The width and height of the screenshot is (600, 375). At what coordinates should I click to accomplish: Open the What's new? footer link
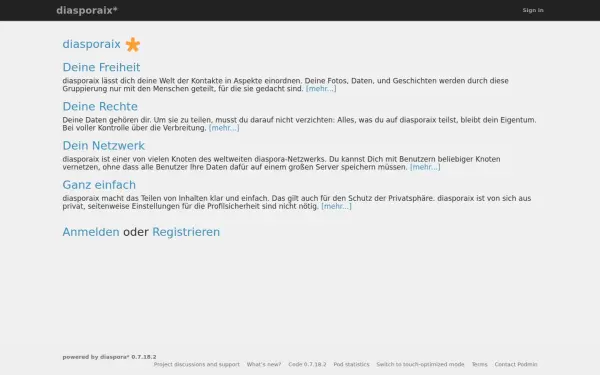click(x=264, y=364)
